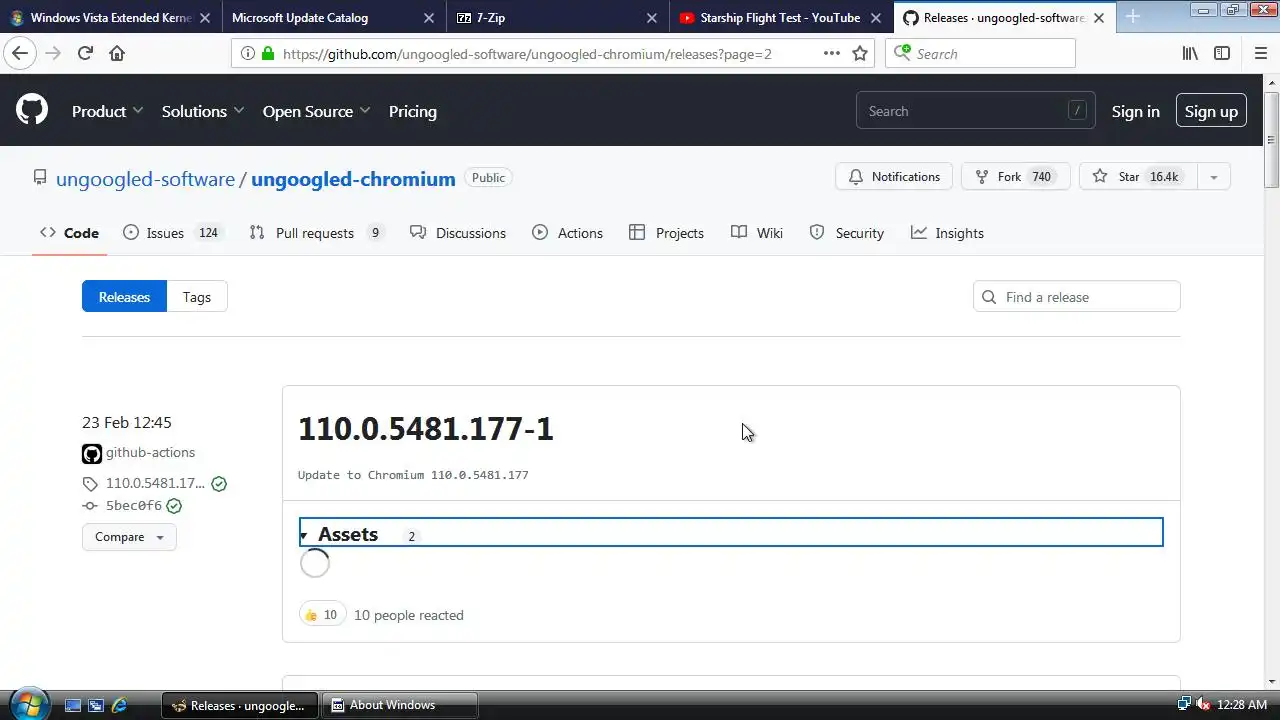Click page vertical scrollbar thumb

1271,140
